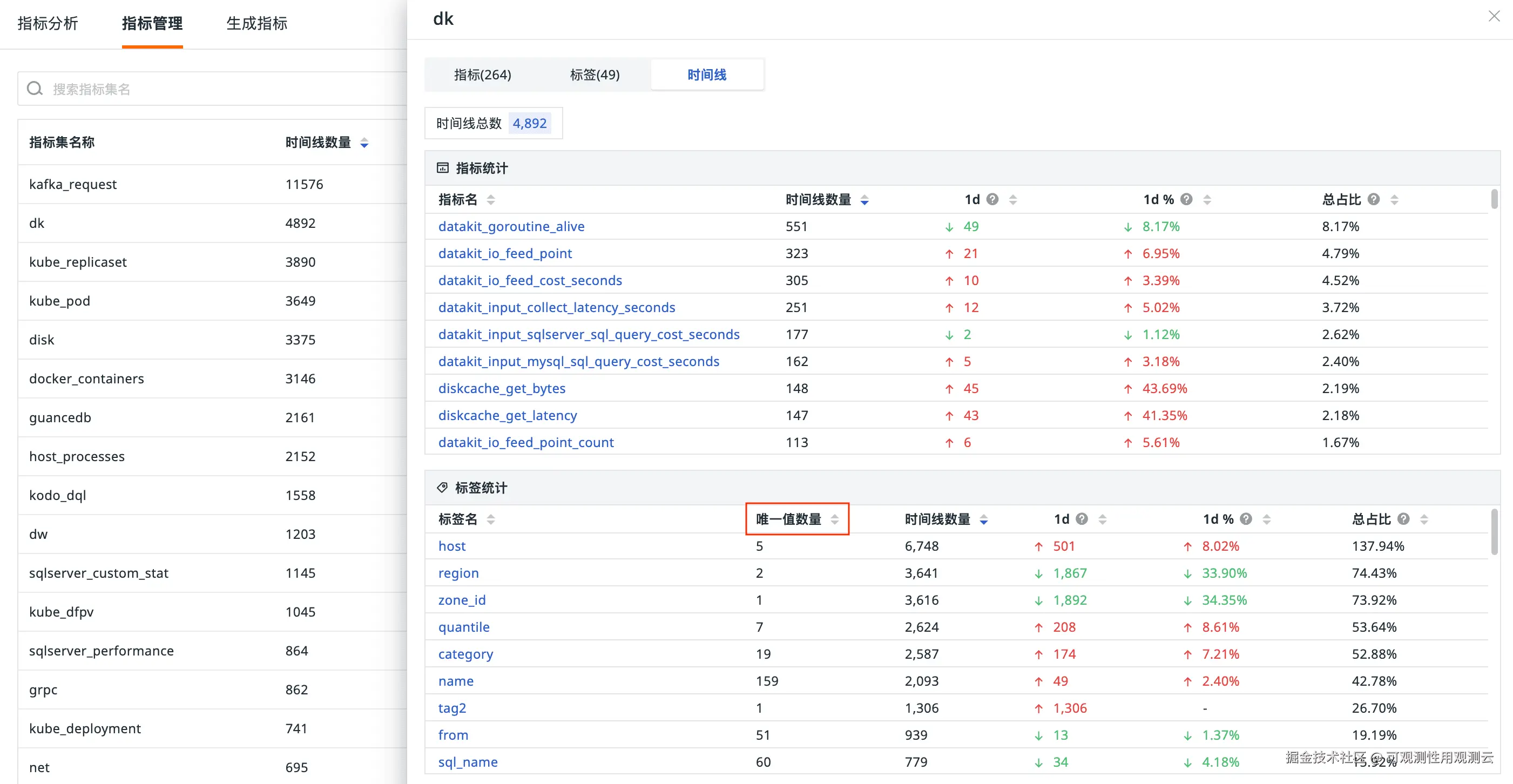Image resolution: width=1513 pixels, height=784 pixels.
Task: Click help icon beside 1d in tag statistics
Action: tap(1082, 519)
